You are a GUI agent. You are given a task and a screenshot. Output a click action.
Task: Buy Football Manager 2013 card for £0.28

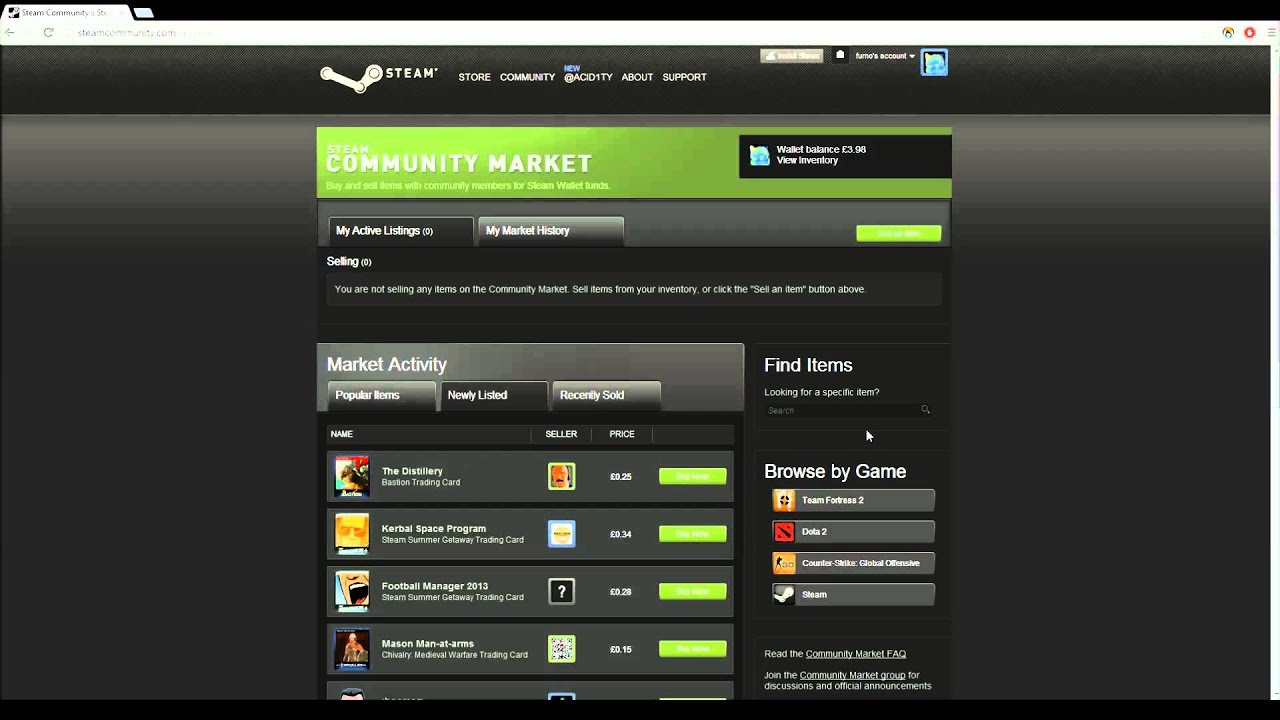tap(693, 591)
